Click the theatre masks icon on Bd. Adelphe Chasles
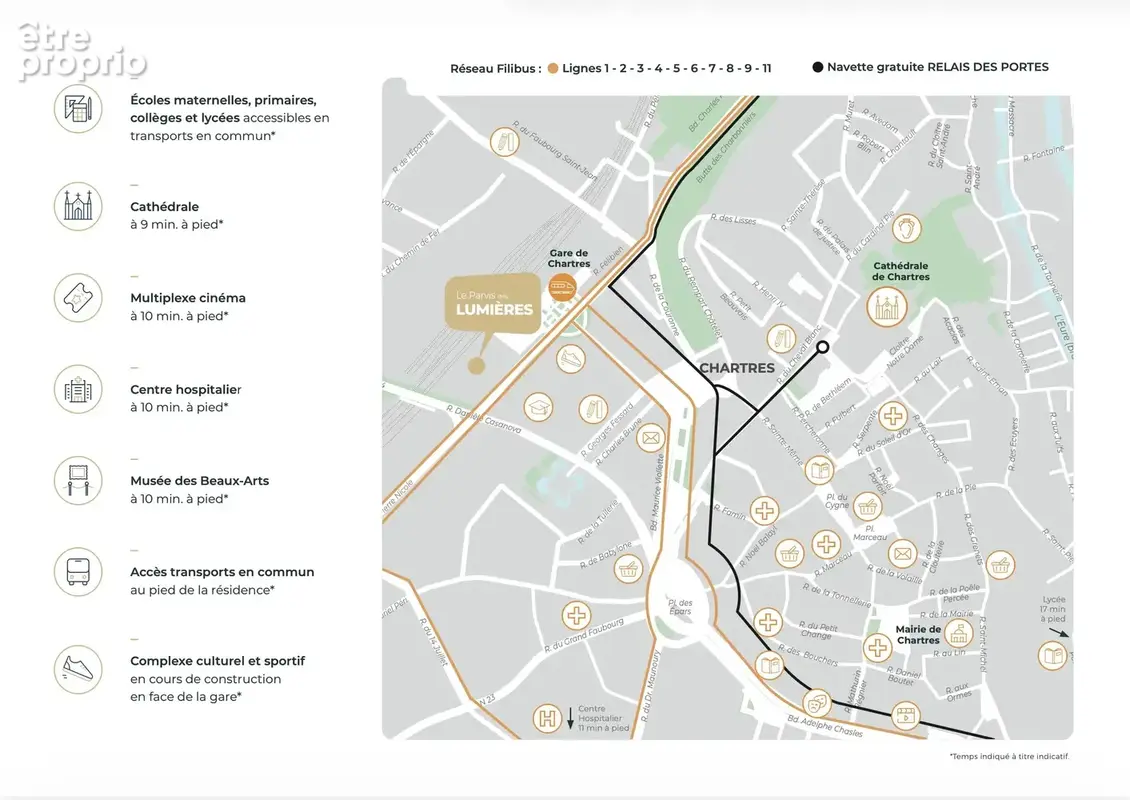The image size is (1130, 800). (x=817, y=701)
